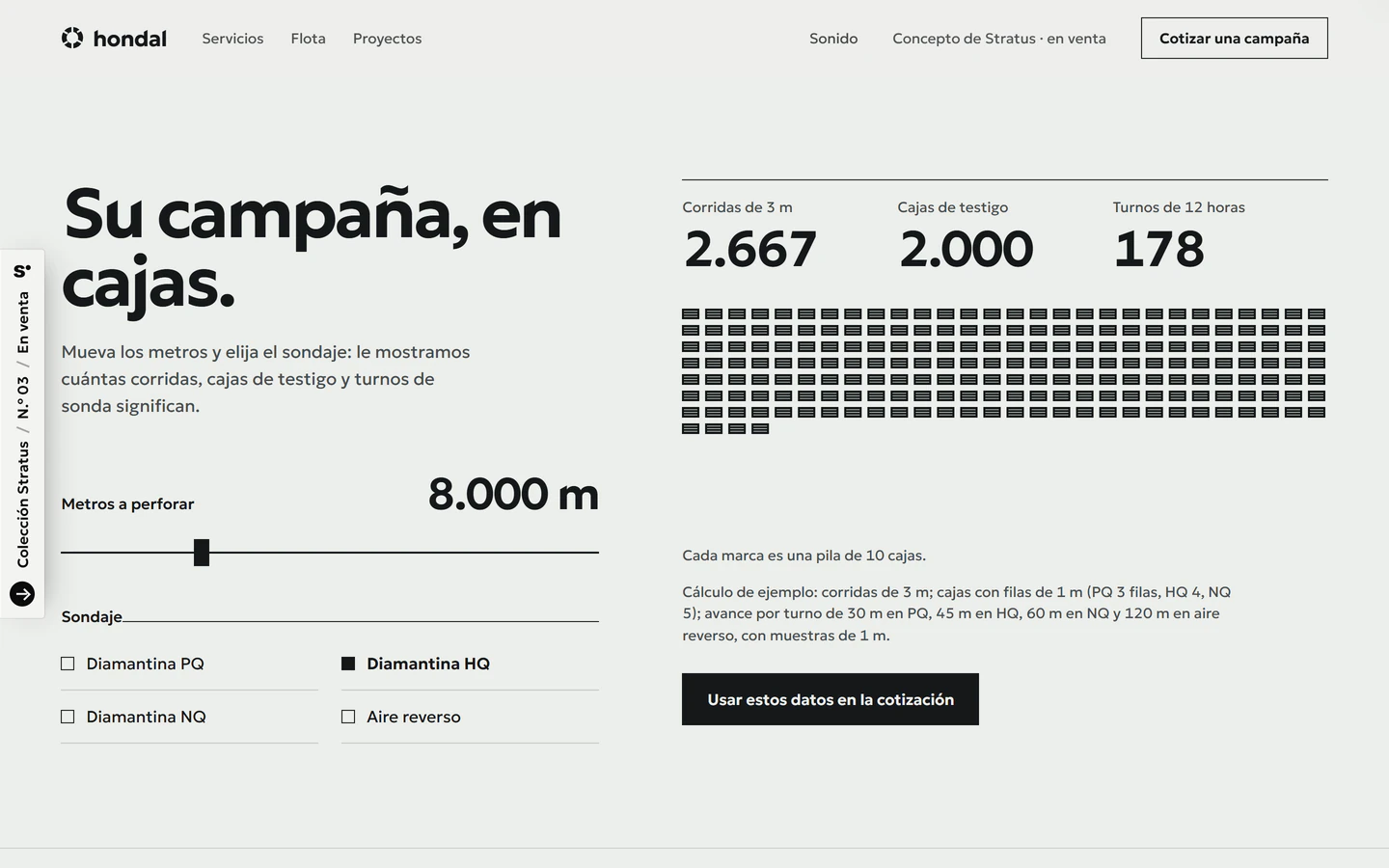
Task: Click the 2.667 corridas figure
Action: [x=750, y=249]
